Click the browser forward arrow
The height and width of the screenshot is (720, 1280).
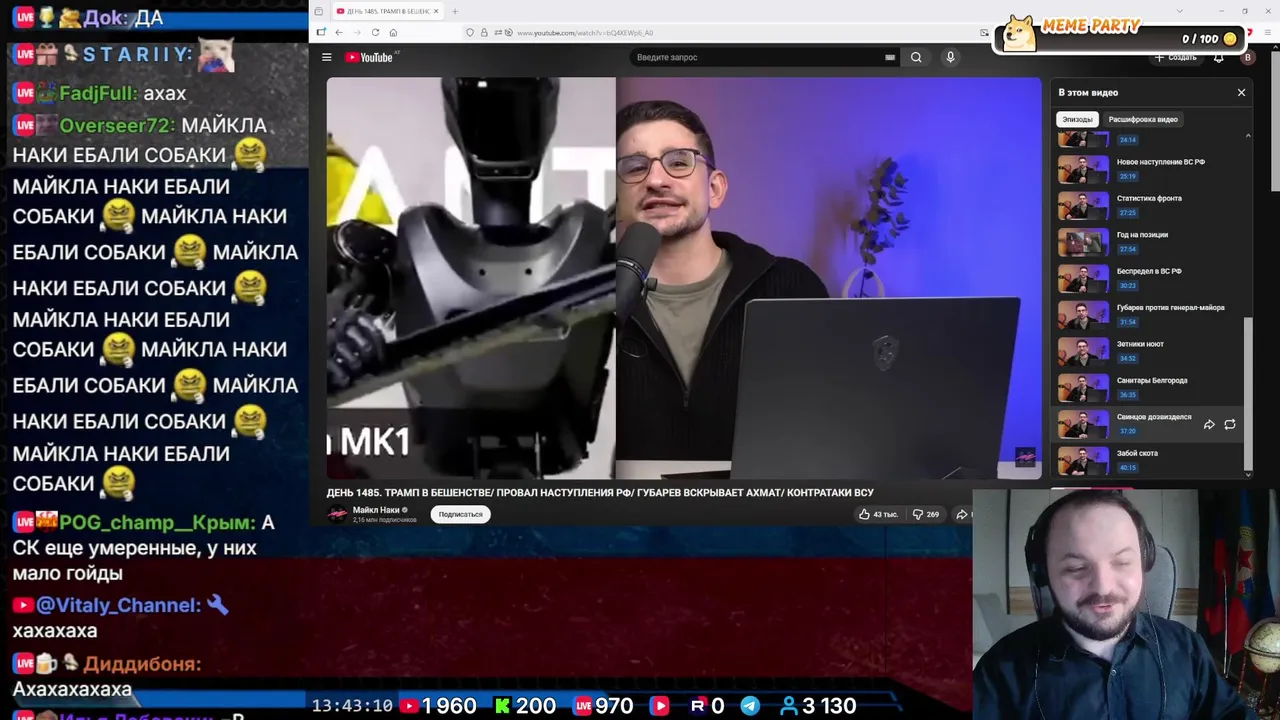[x=357, y=32]
